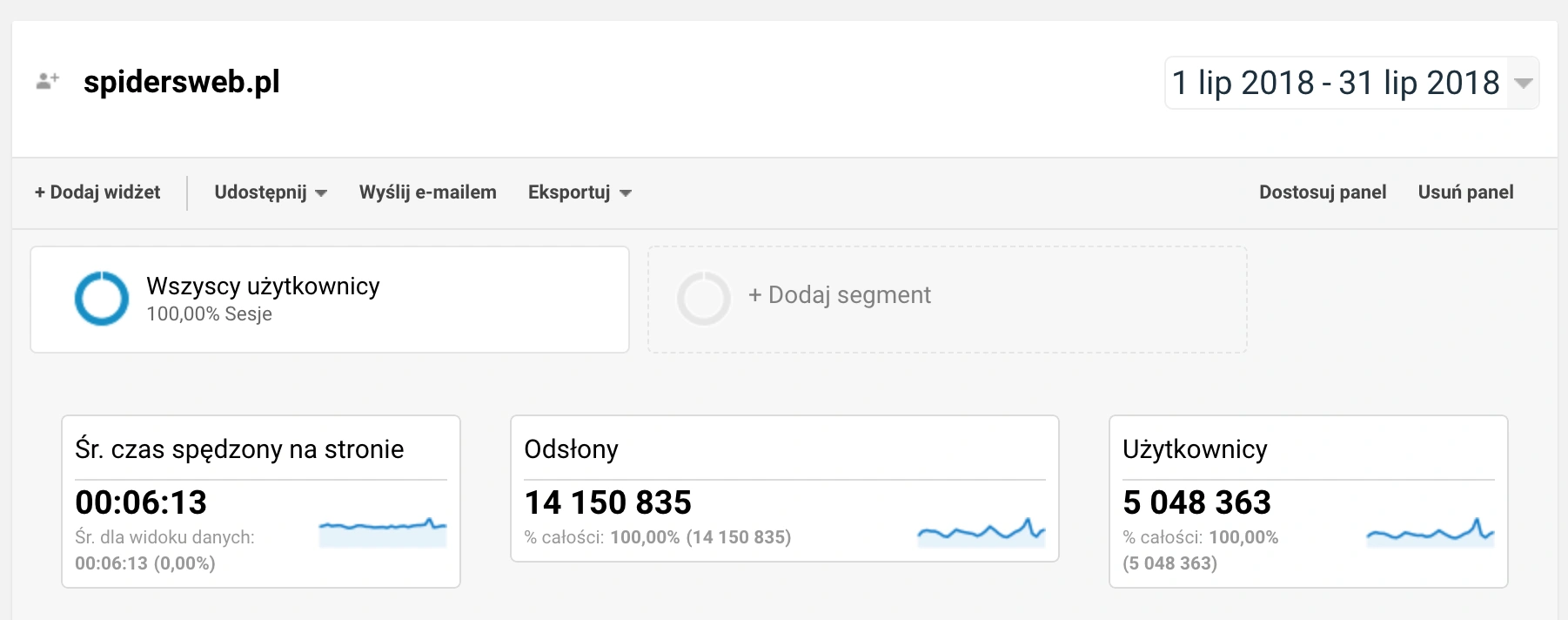Click the Odsłony sparkline chart
This screenshot has height=620, width=1568.
pos(982,531)
